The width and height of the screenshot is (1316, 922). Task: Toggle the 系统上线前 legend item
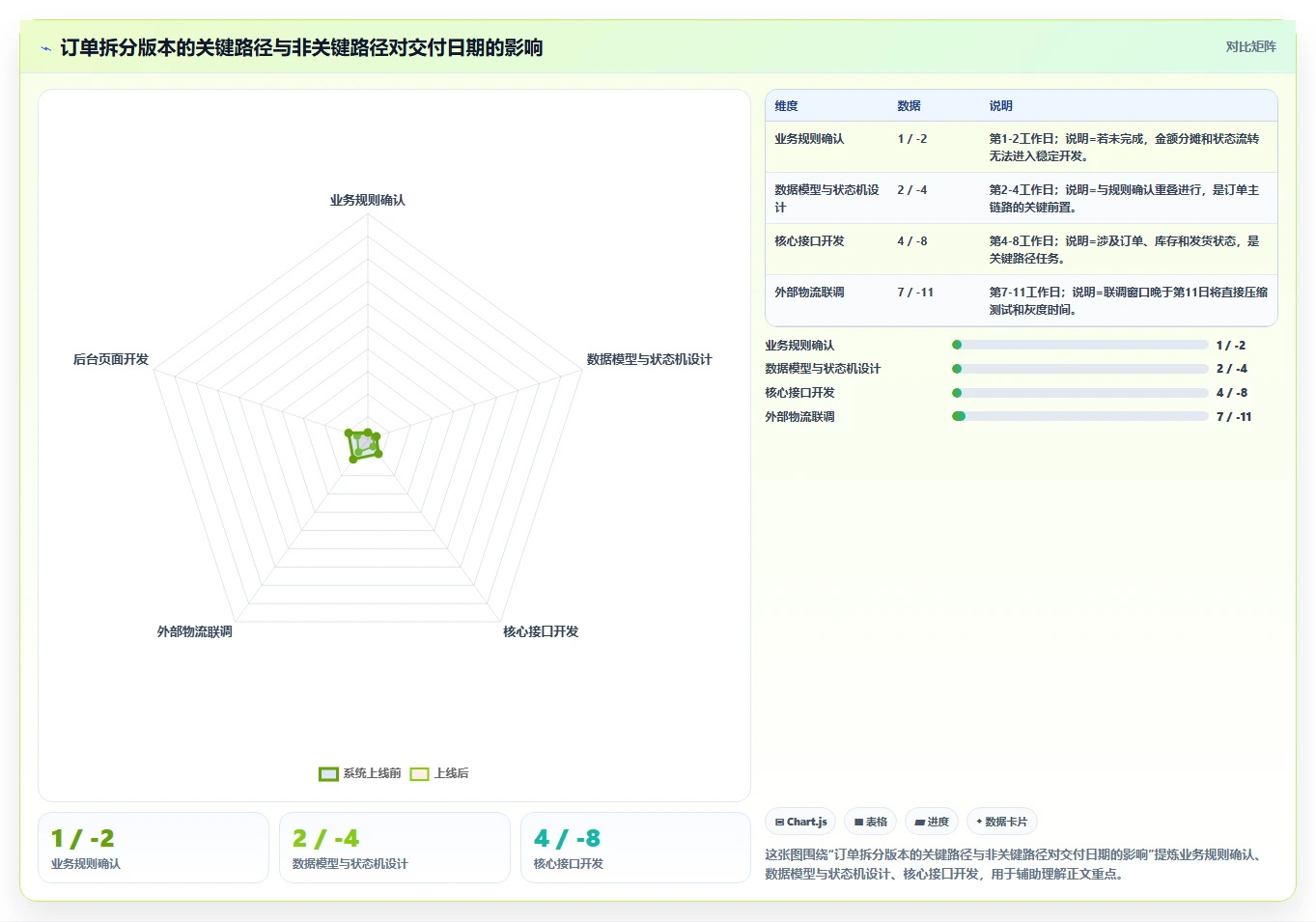pos(360,773)
